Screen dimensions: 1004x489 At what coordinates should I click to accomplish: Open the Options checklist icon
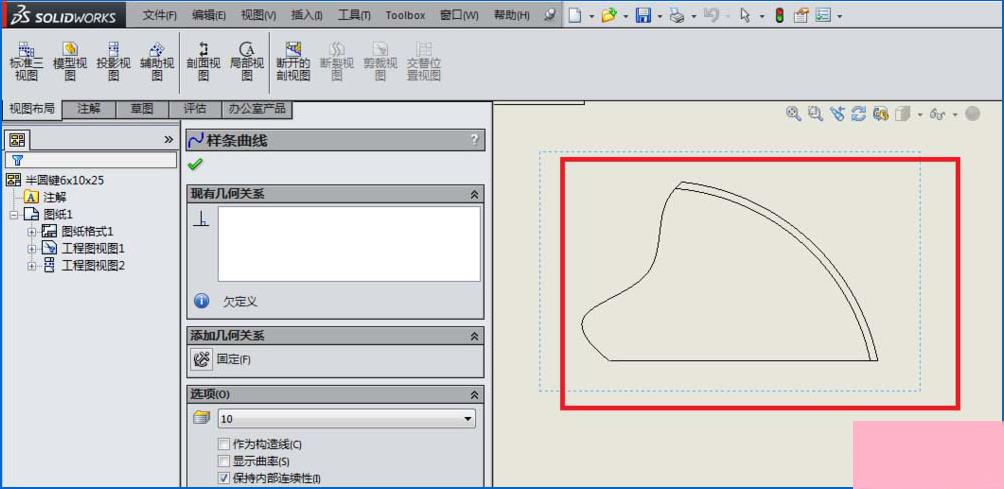coord(823,16)
